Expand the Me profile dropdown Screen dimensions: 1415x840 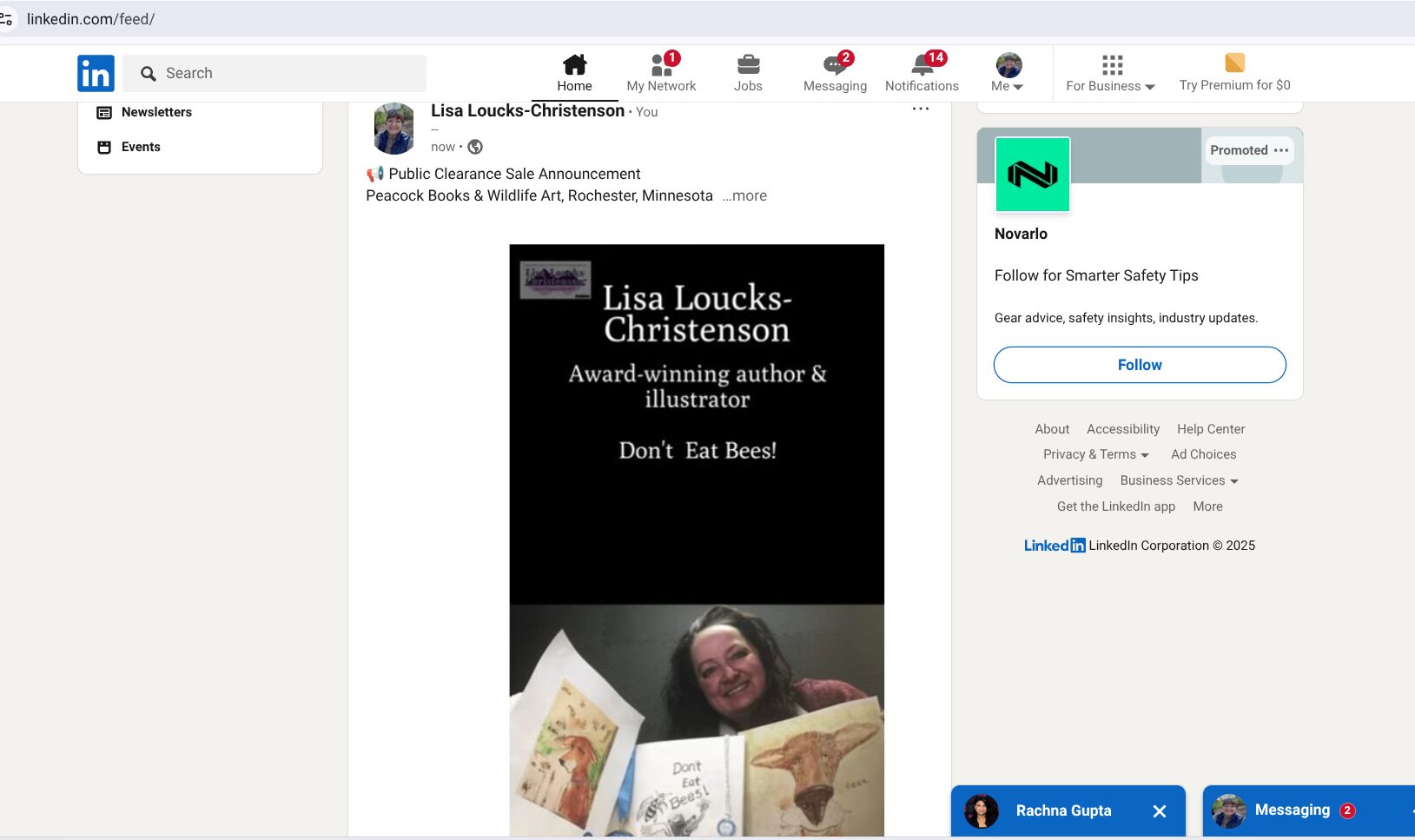[1008, 73]
